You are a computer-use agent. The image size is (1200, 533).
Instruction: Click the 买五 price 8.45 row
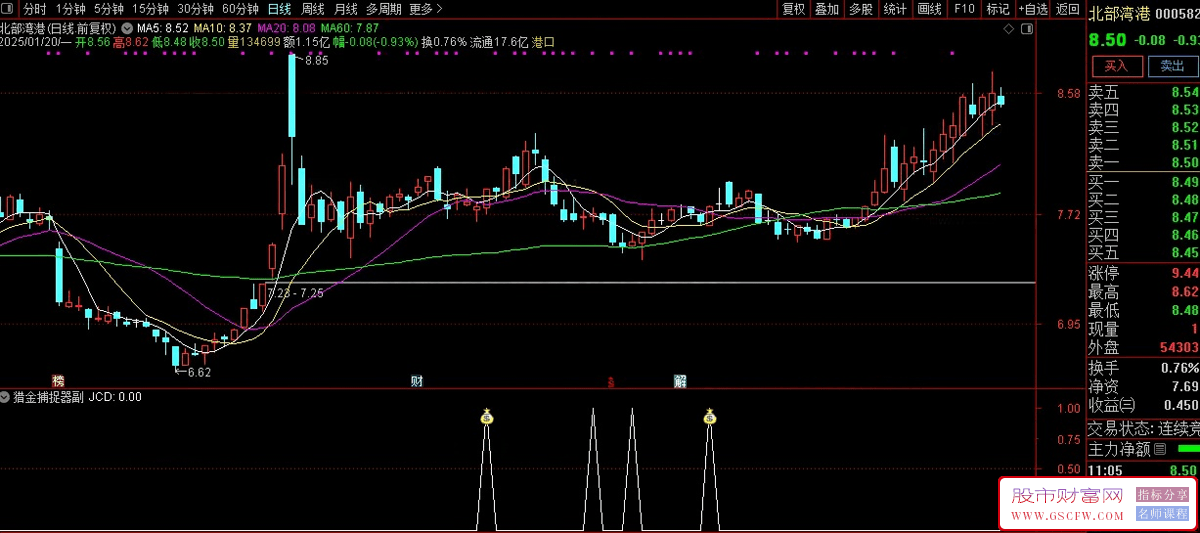pos(1143,252)
